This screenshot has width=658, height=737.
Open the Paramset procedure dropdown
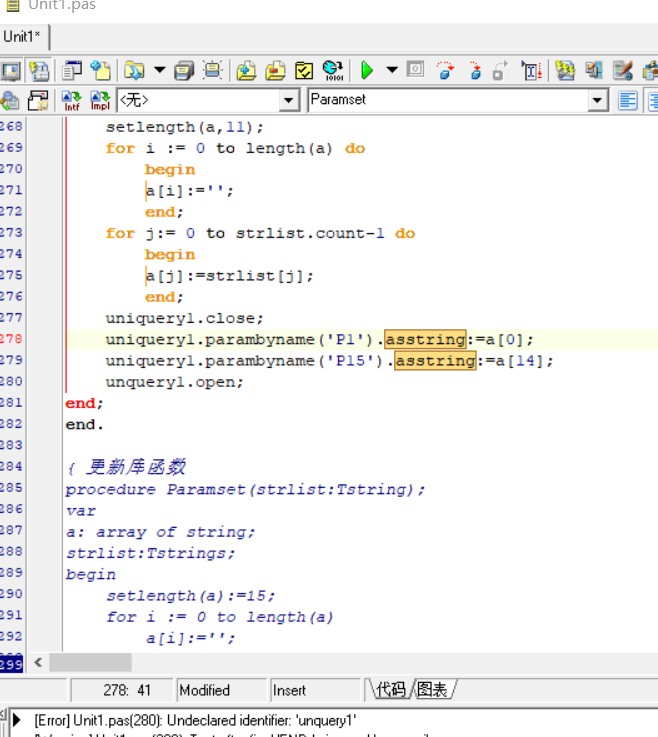[x=597, y=100]
